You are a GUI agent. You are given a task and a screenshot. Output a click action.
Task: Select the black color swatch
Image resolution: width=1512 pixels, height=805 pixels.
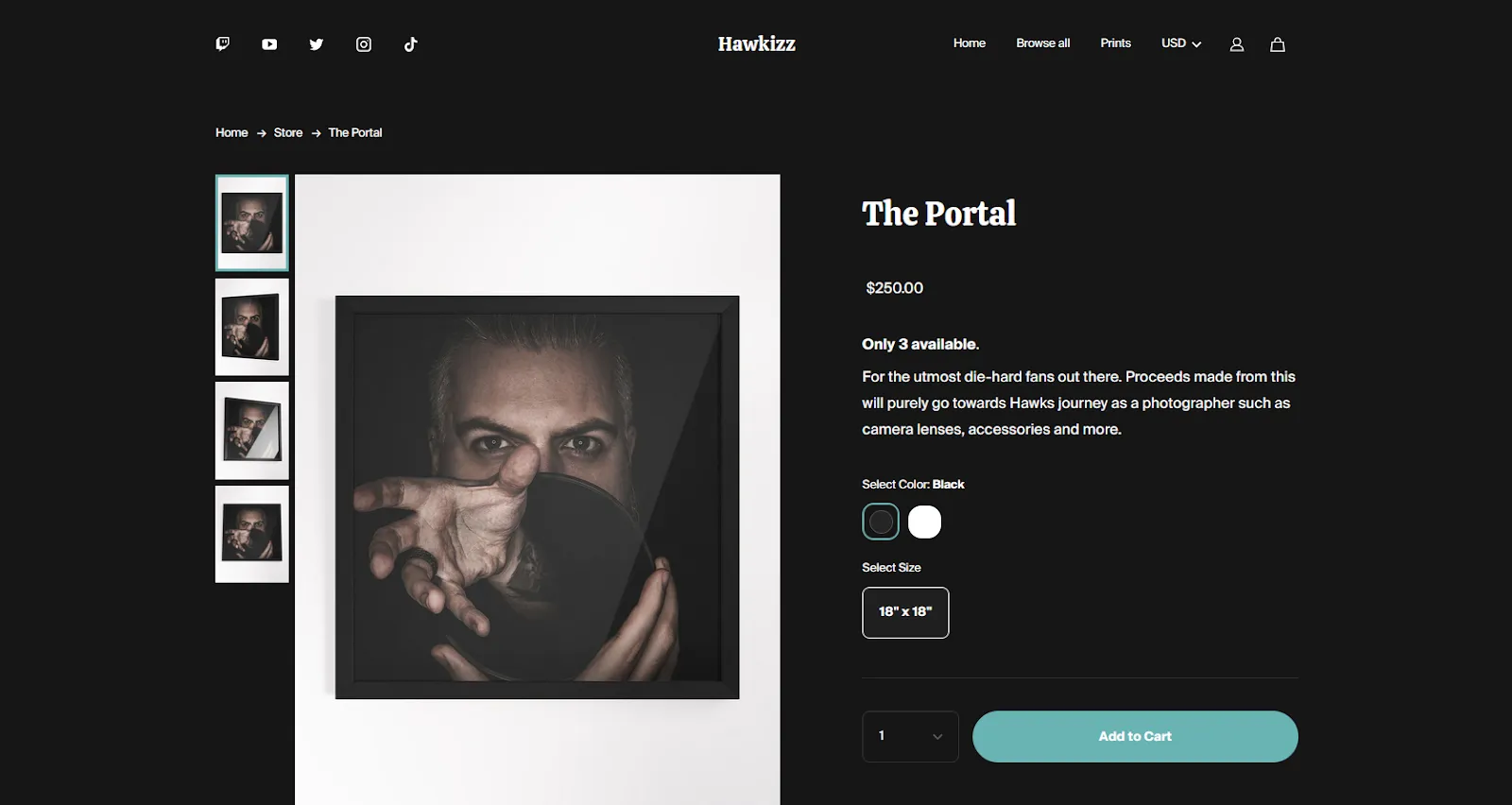coord(881,522)
